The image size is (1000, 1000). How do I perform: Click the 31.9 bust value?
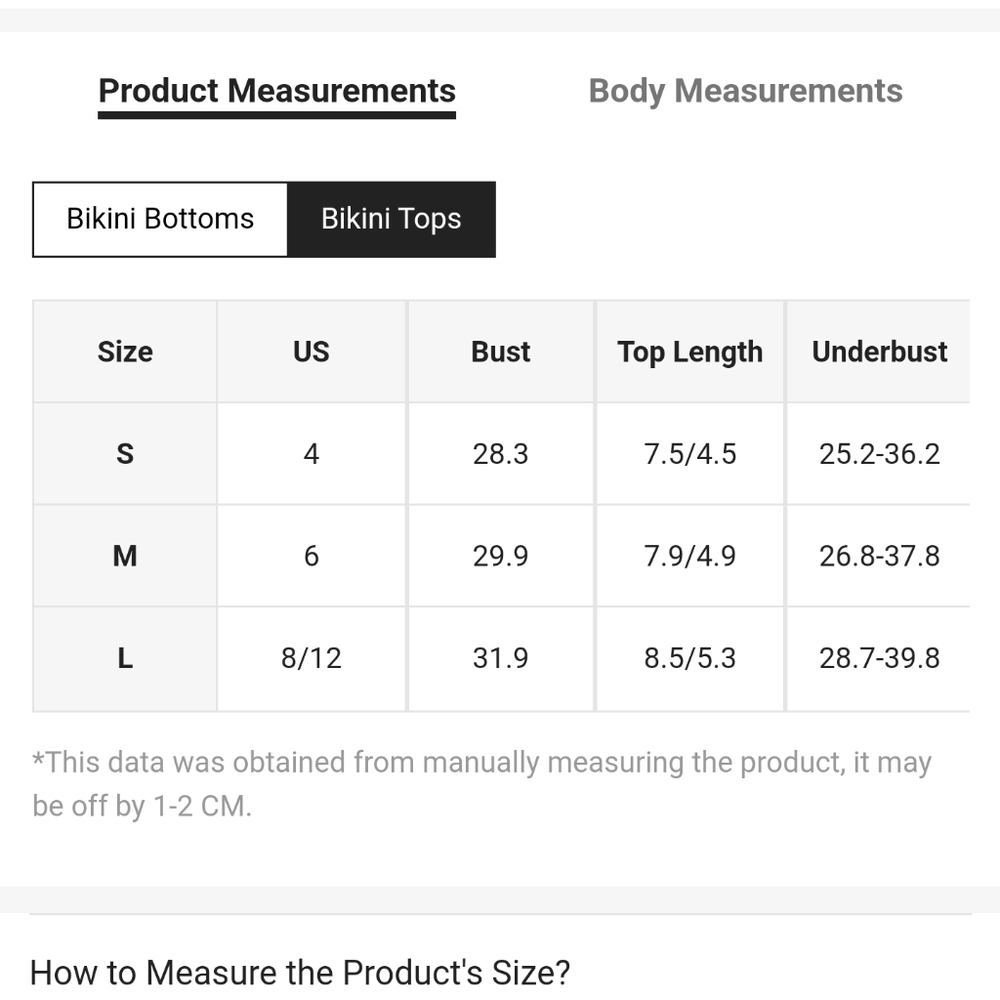pyautogui.click(x=501, y=658)
